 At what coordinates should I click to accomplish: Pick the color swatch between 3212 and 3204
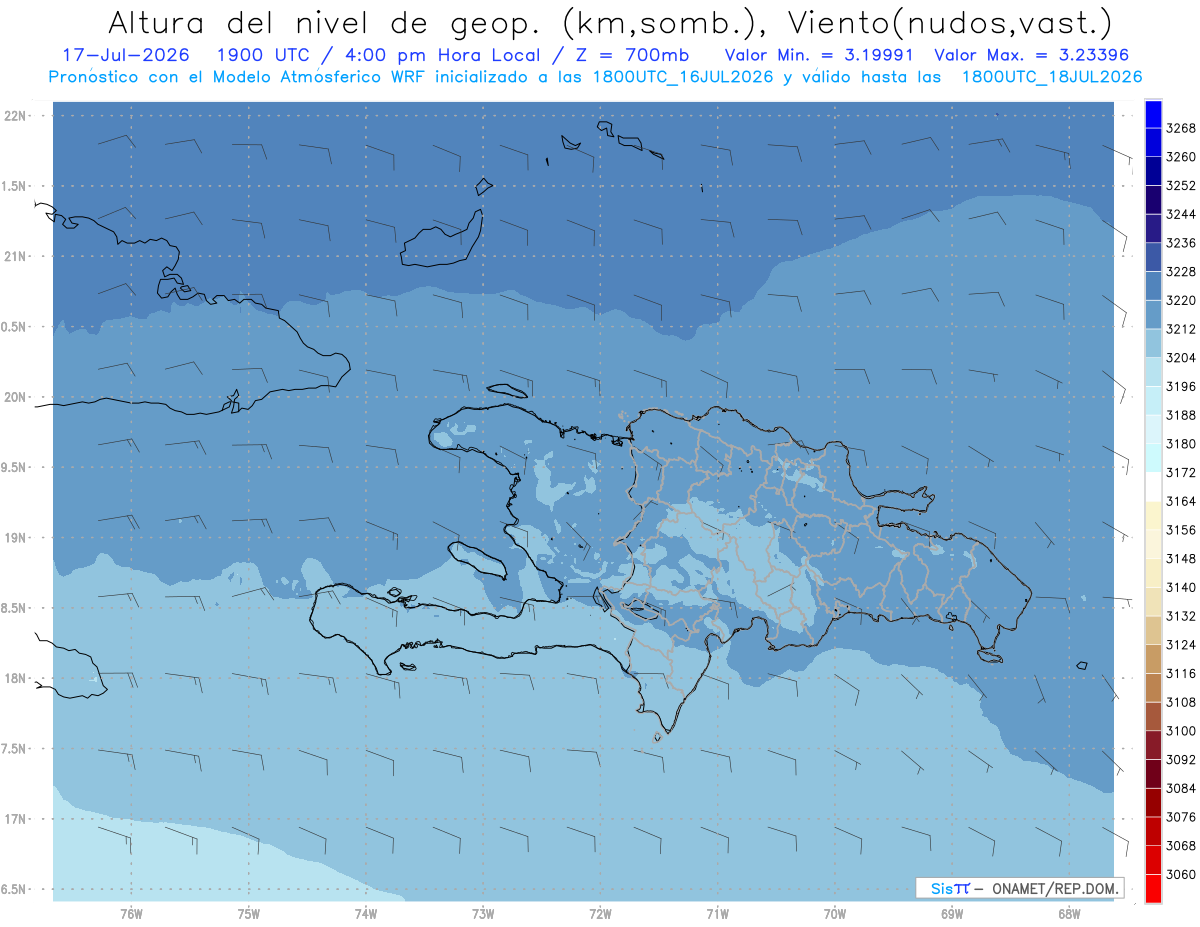1153,343
